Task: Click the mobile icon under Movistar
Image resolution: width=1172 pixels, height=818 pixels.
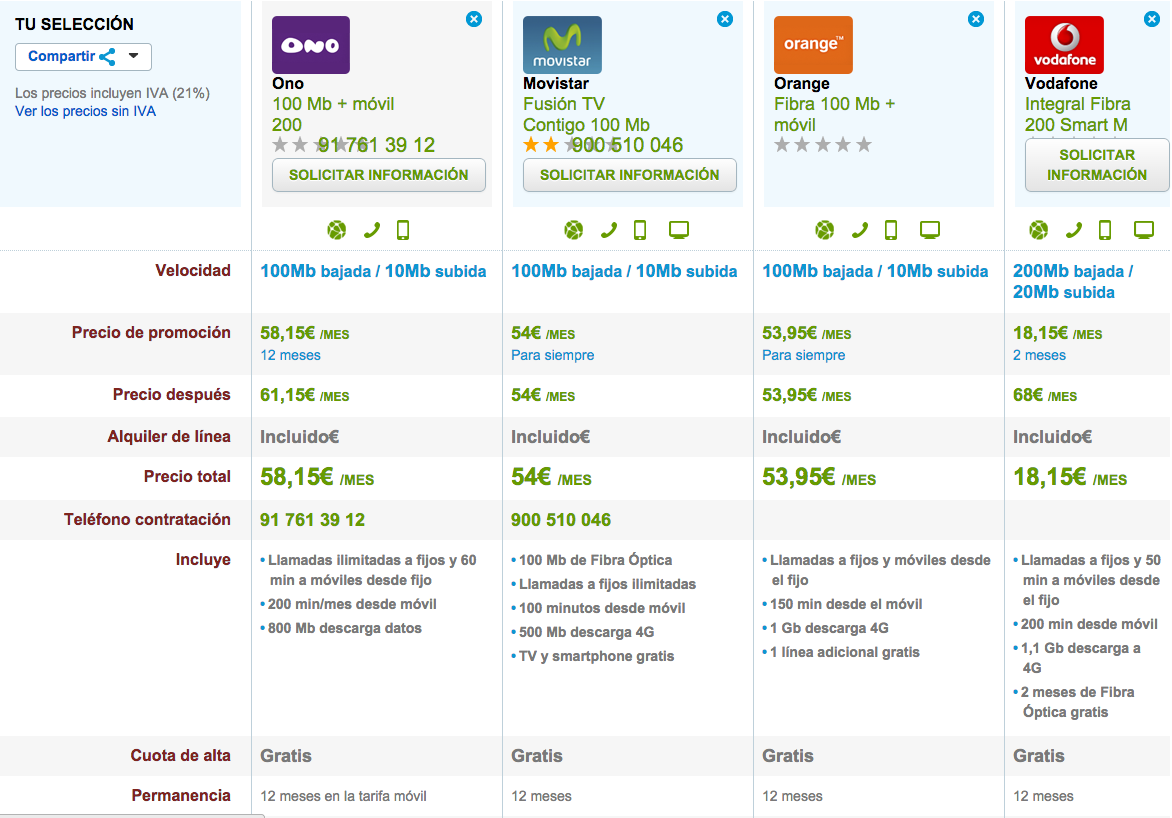Action: 640,230
